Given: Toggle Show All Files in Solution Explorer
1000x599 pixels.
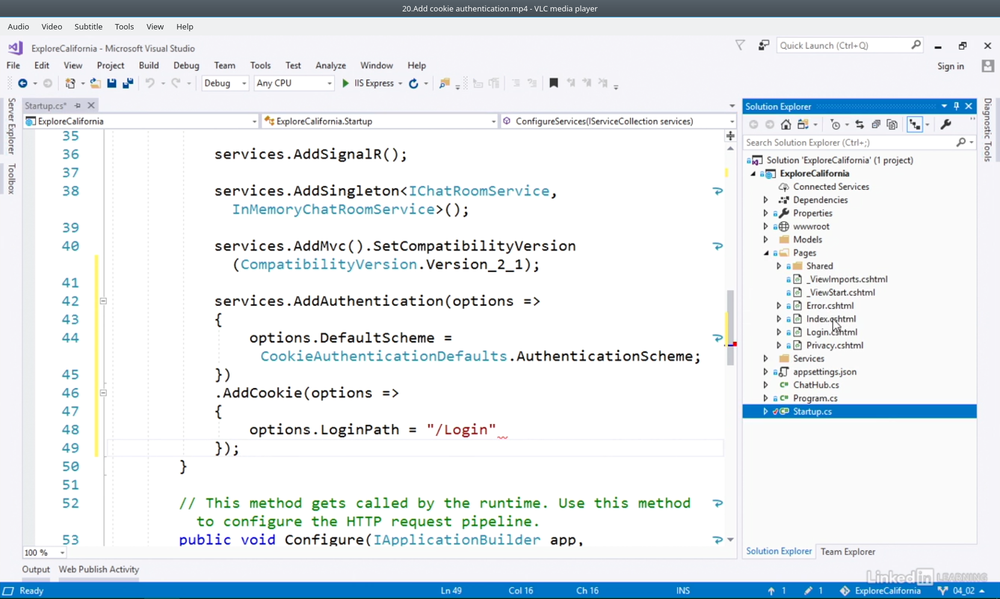Looking at the screenshot, I should 892,125.
